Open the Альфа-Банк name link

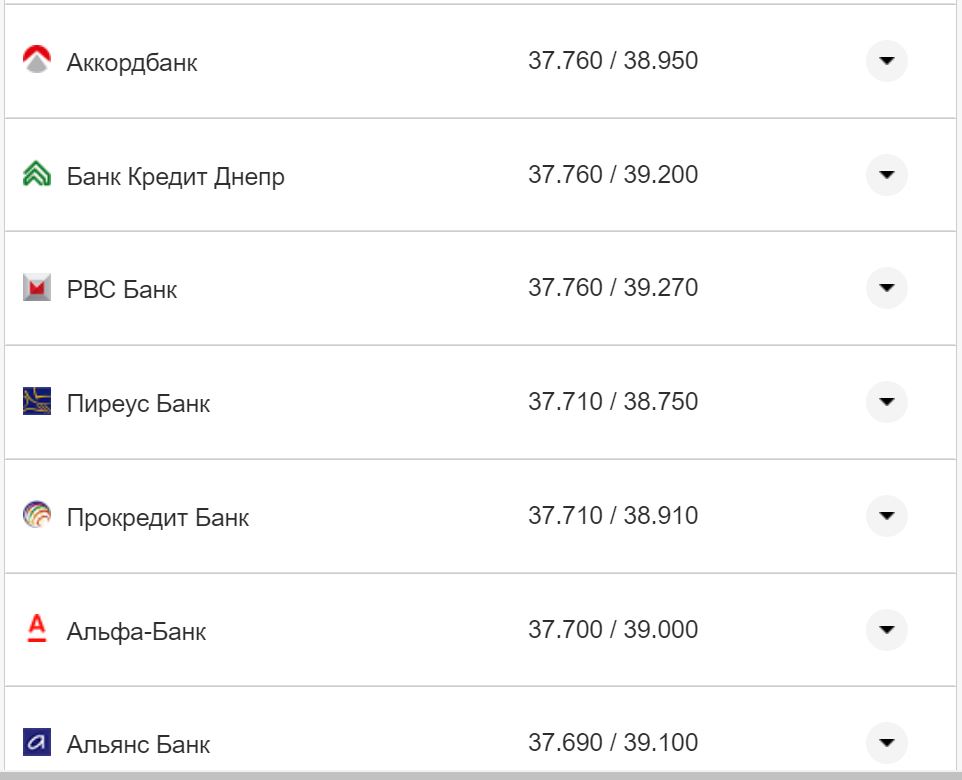[136, 632]
